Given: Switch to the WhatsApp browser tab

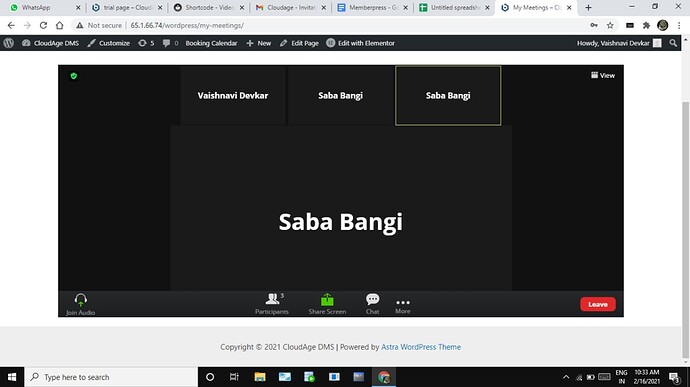Looking at the screenshot, I should [43, 7].
